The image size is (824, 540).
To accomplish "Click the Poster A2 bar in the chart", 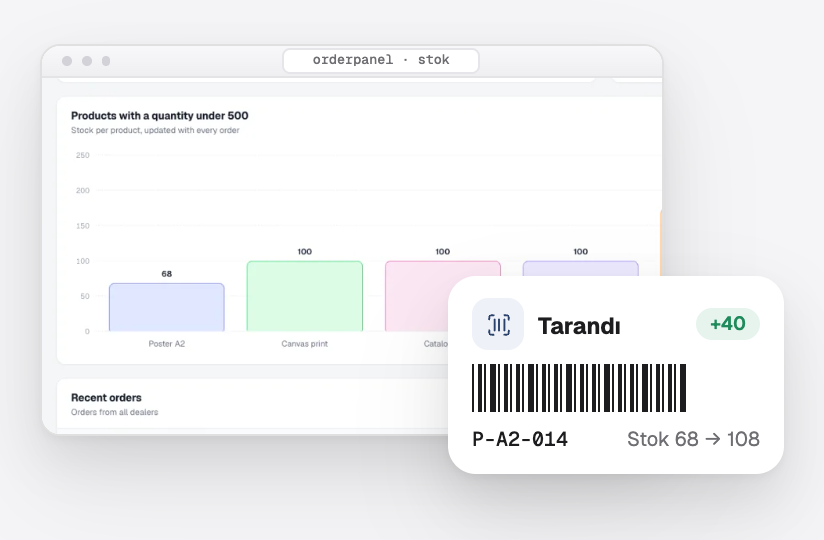I will coord(167,307).
